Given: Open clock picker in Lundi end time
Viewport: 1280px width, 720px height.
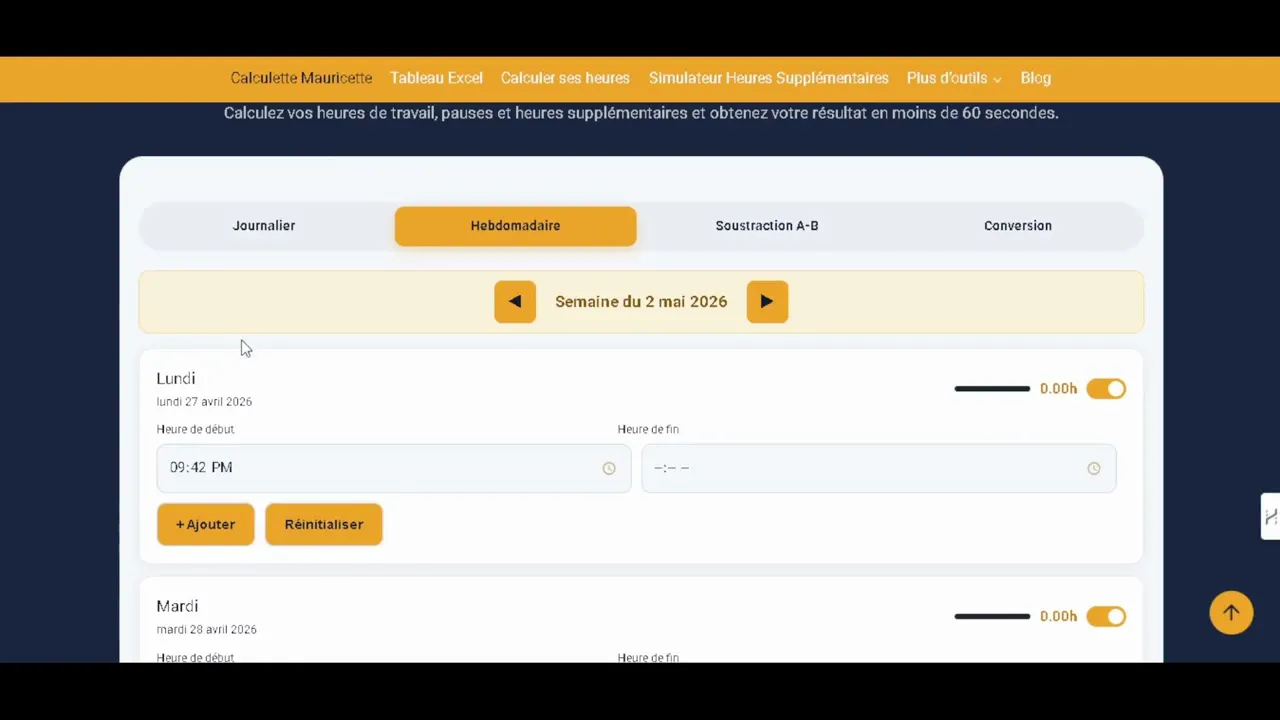Looking at the screenshot, I should [x=1094, y=468].
